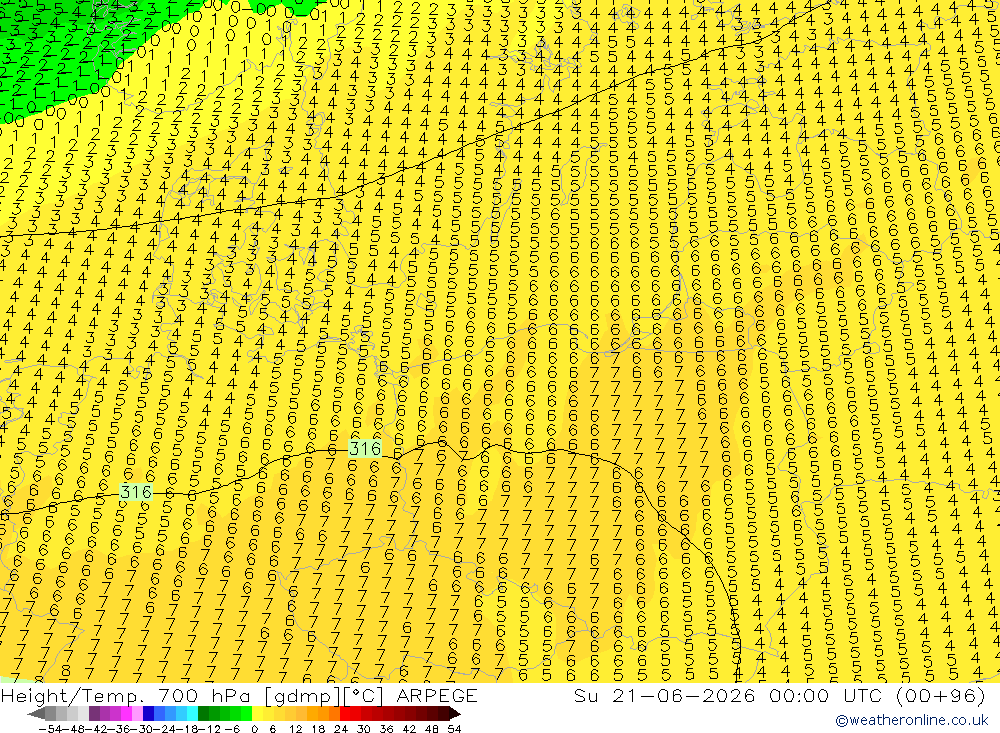Open the weatheronline.co.uk copyright link
Image resolution: width=1000 pixels, height=733 pixels.
912,720
